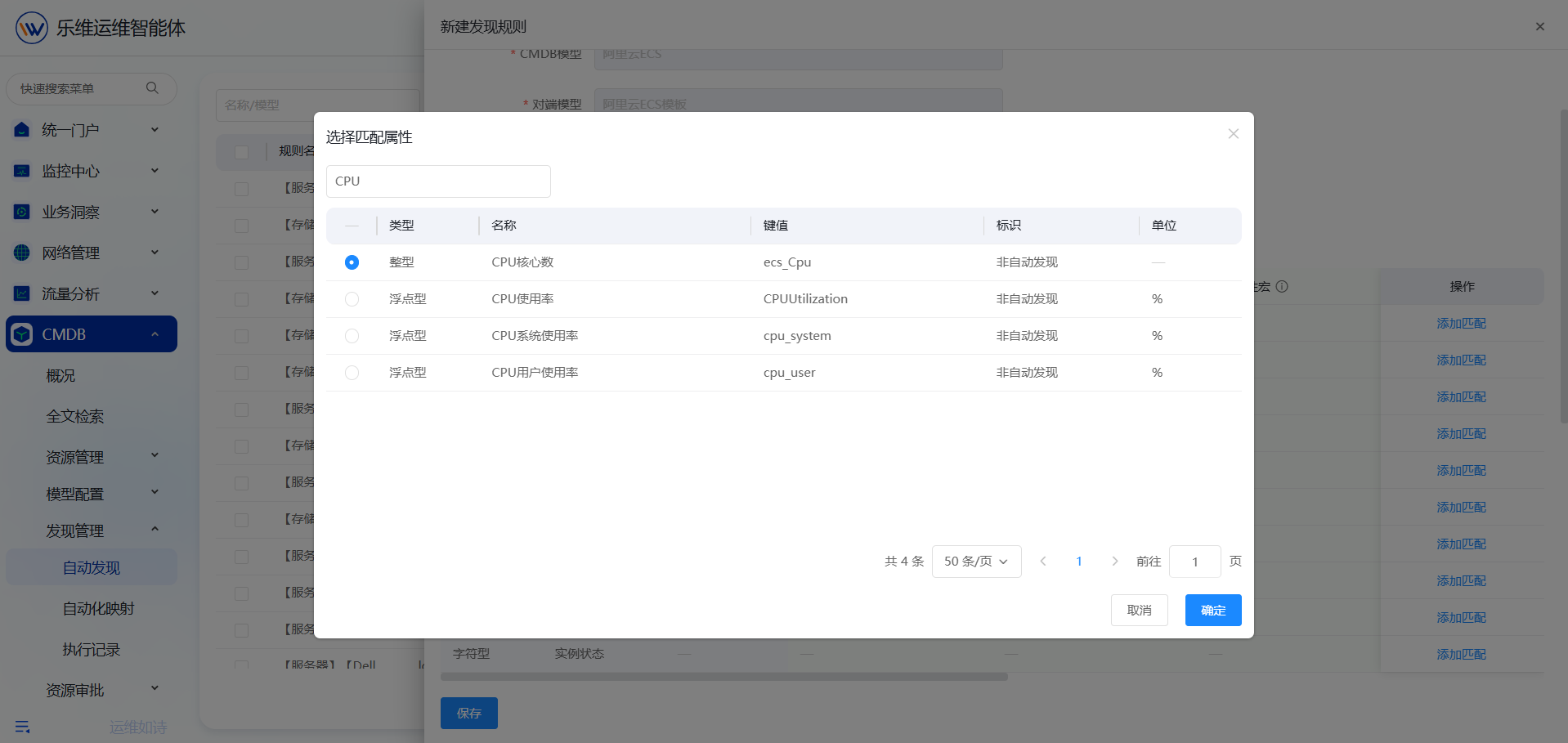Click the CMDB cube icon

point(22,334)
